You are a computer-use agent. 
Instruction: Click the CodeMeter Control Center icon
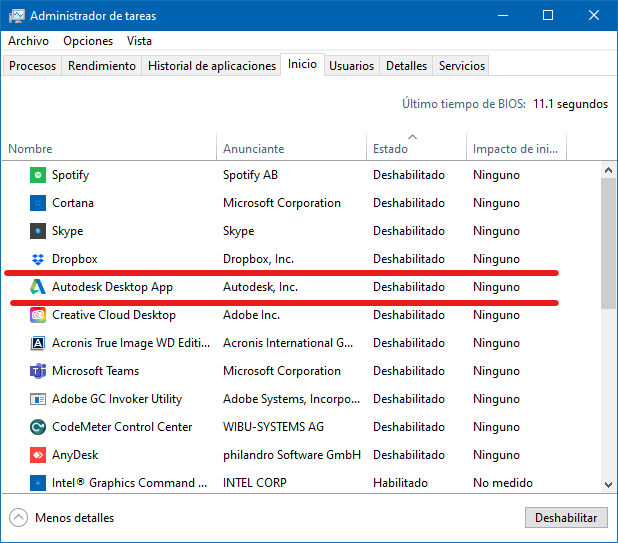pos(38,427)
